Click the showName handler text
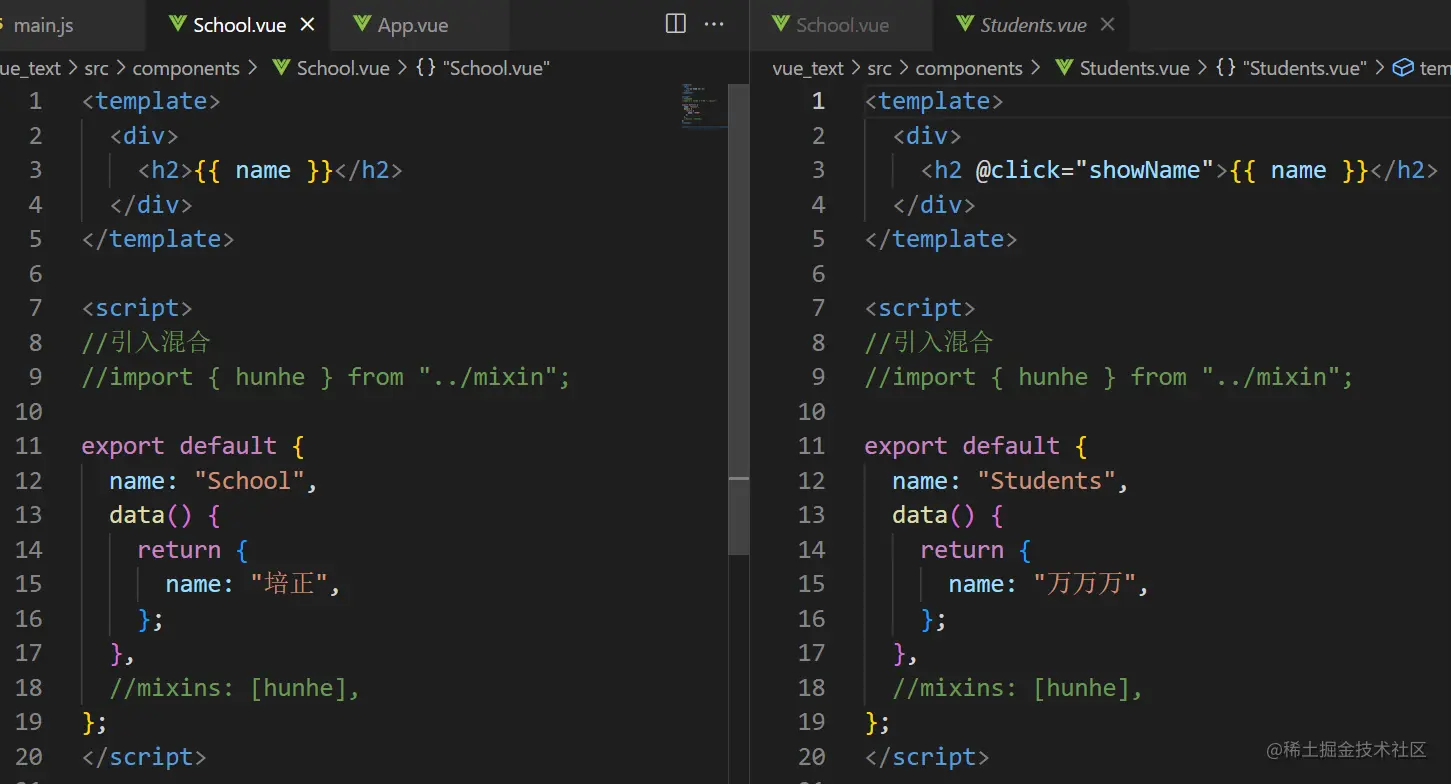Image resolution: width=1451 pixels, height=784 pixels. (1144, 170)
